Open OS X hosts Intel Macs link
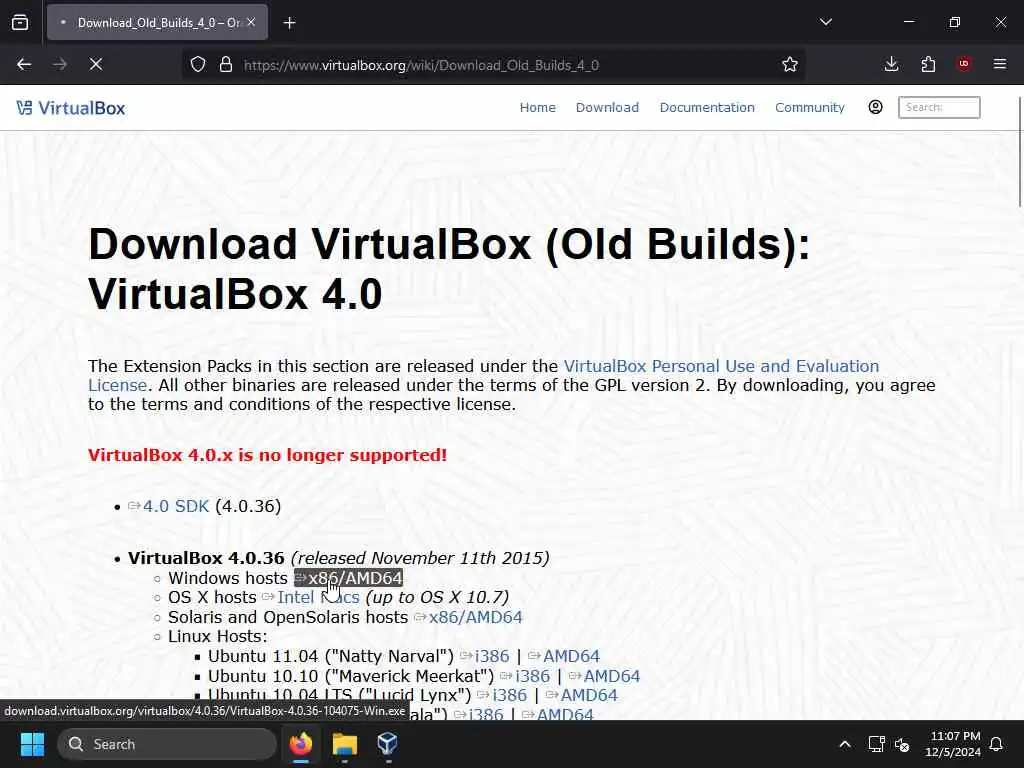 [x=318, y=597]
